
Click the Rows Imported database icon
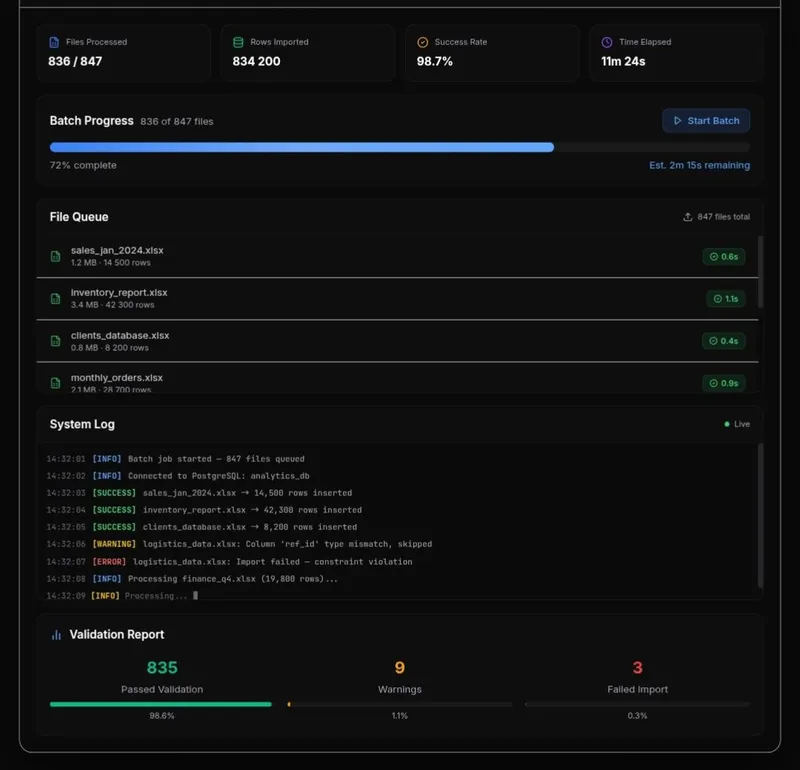click(238, 42)
